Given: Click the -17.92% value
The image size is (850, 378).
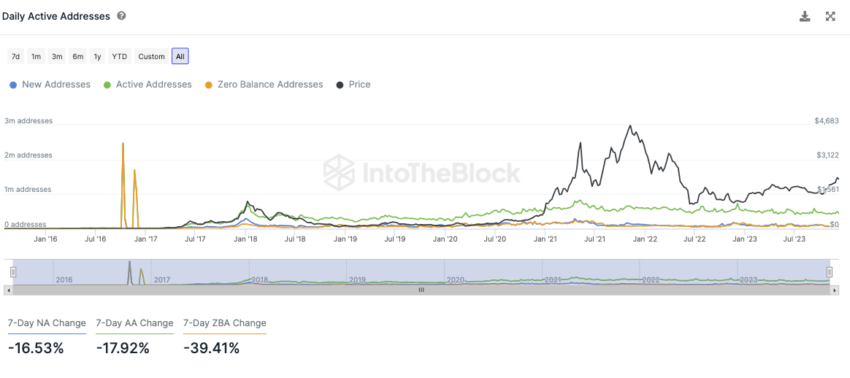Looking at the screenshot, I should pos(123,348).
